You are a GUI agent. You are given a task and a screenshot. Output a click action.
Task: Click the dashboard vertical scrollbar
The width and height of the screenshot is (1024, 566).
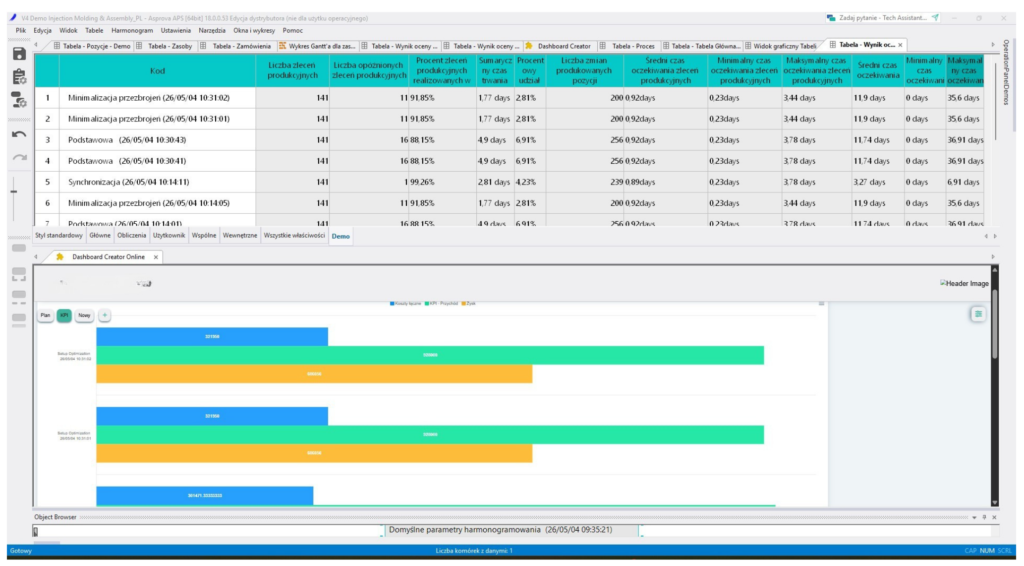(995, 323)
